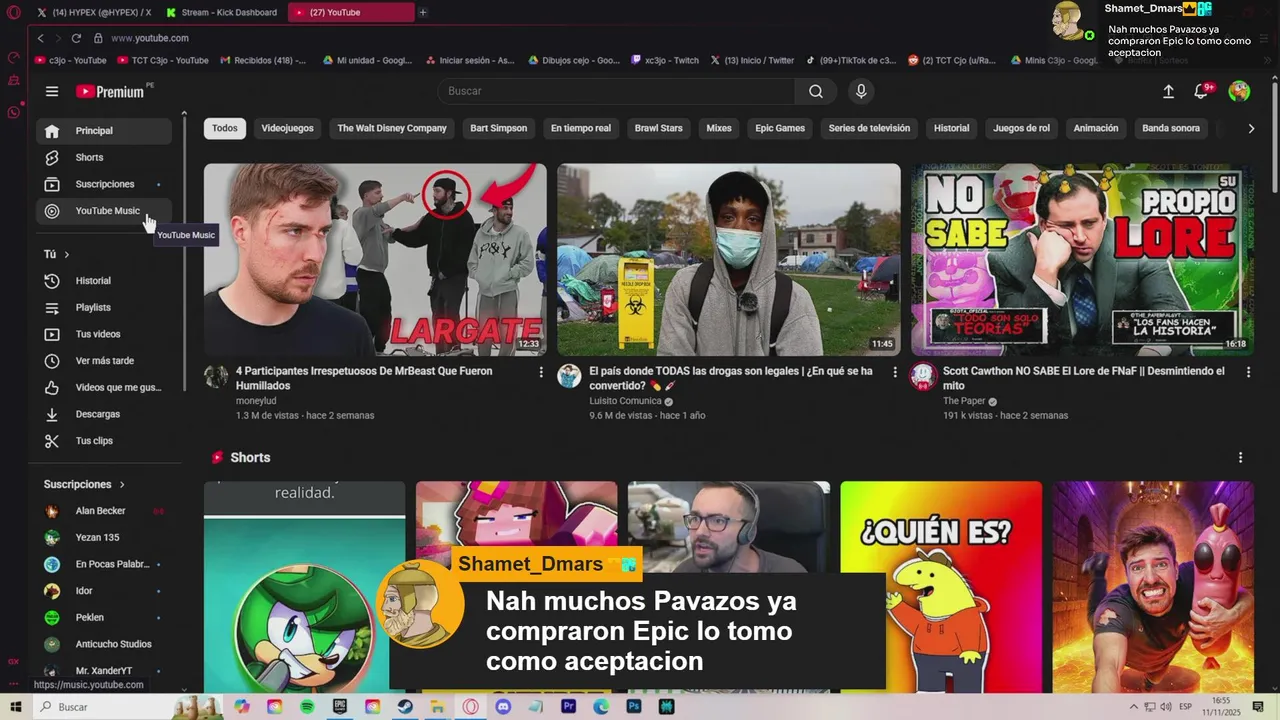Screen dimensions: 1280x720
Task: Click the YouTube search input field
Action: [x=616, y=91]
